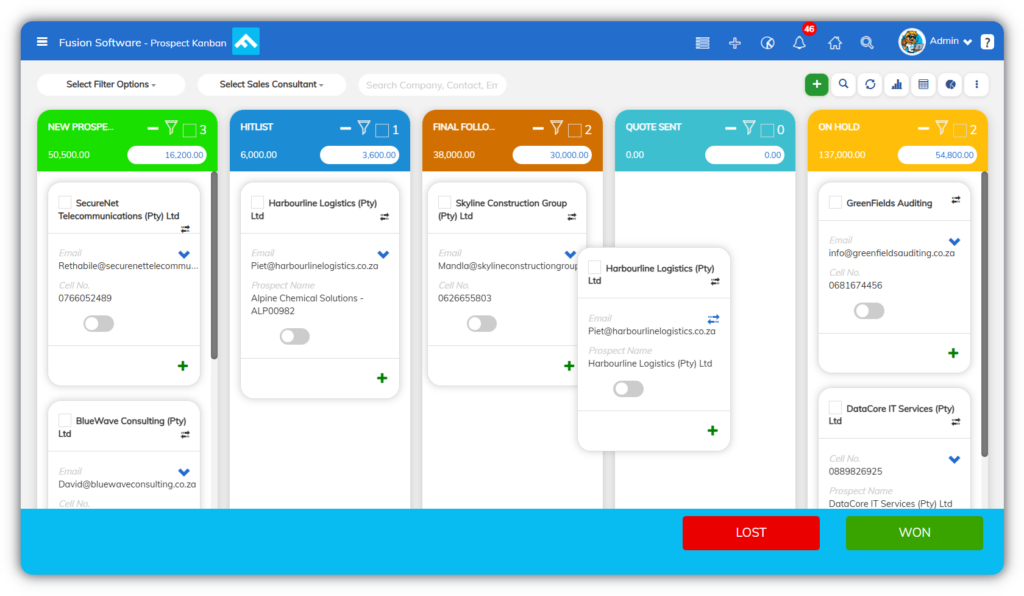Expand chevron on GreenFields Auditing card

pos(954,242)
